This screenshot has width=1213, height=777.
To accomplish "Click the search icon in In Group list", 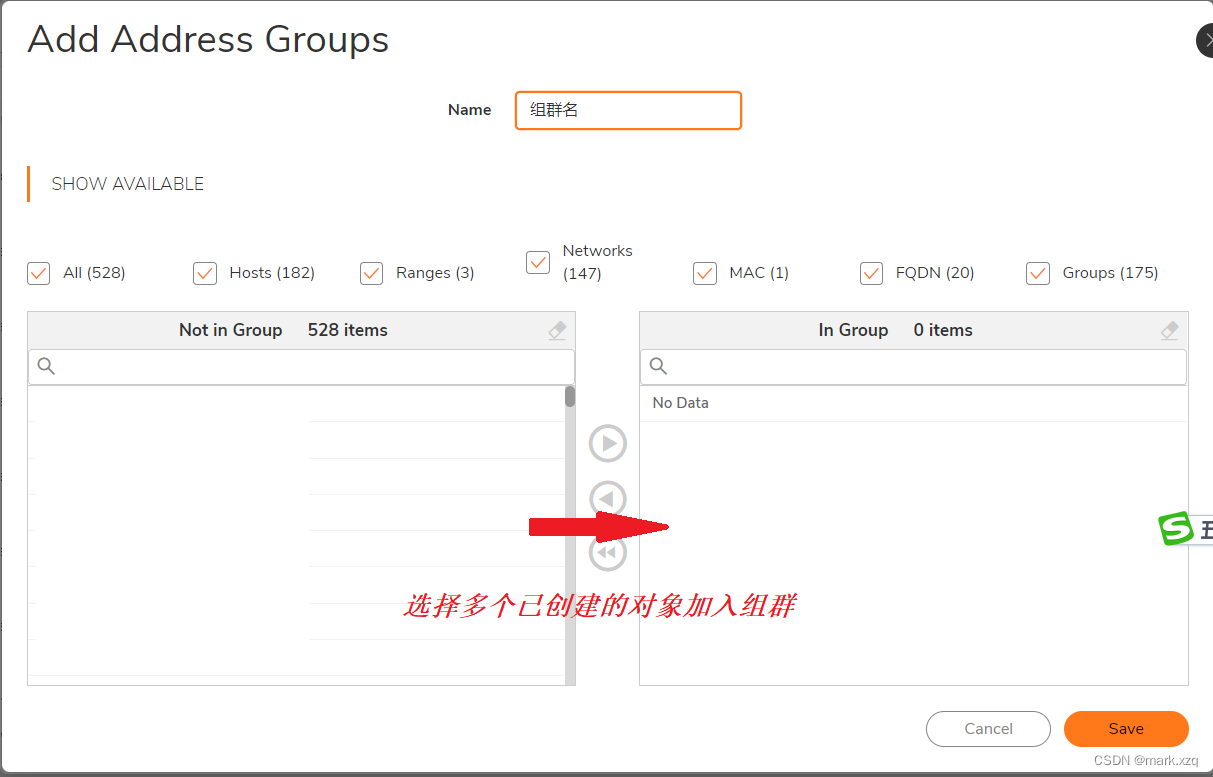I will pos(658,367).
